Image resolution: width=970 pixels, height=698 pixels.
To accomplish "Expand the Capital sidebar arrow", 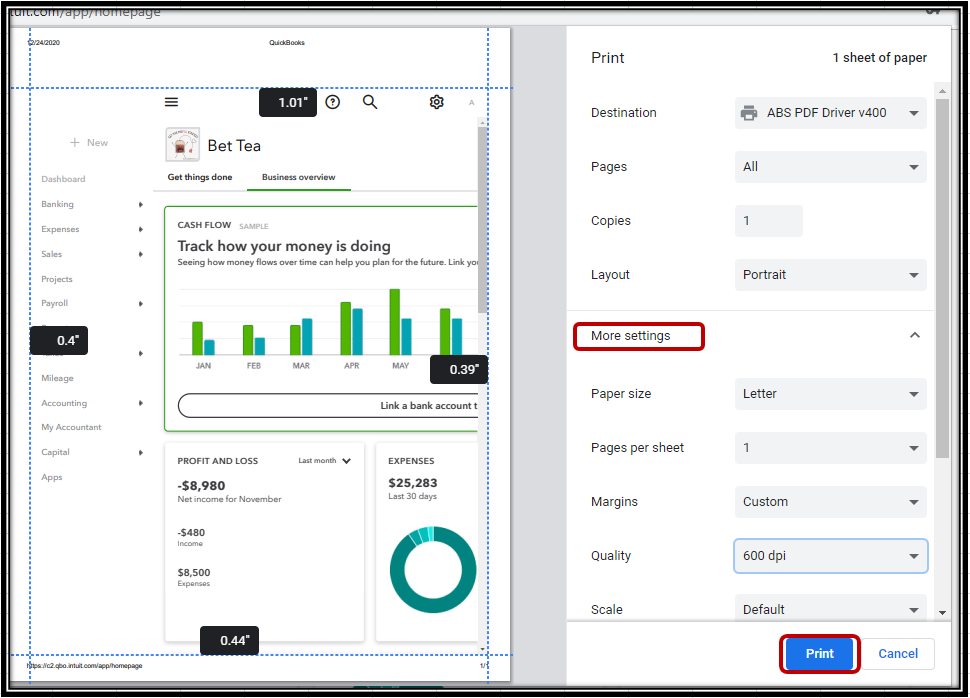I will [x=141, y=452].
